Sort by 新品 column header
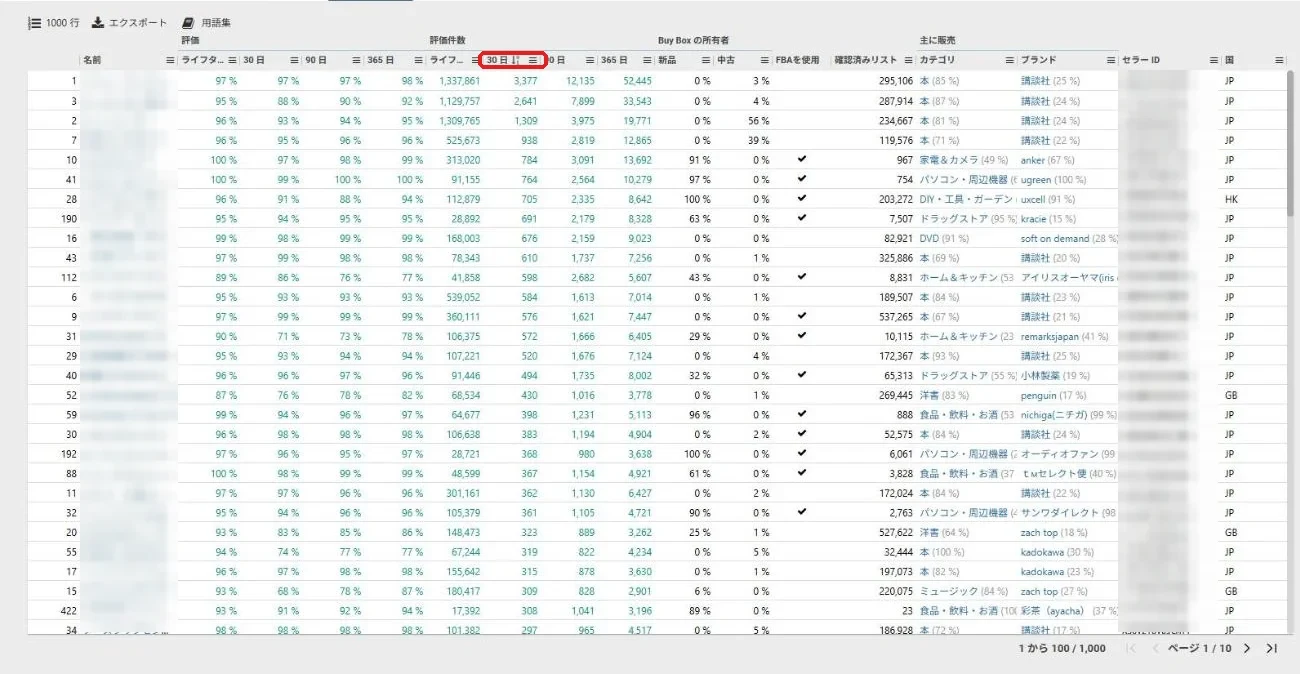This screenshot has width=1300, height=674. 667,60
